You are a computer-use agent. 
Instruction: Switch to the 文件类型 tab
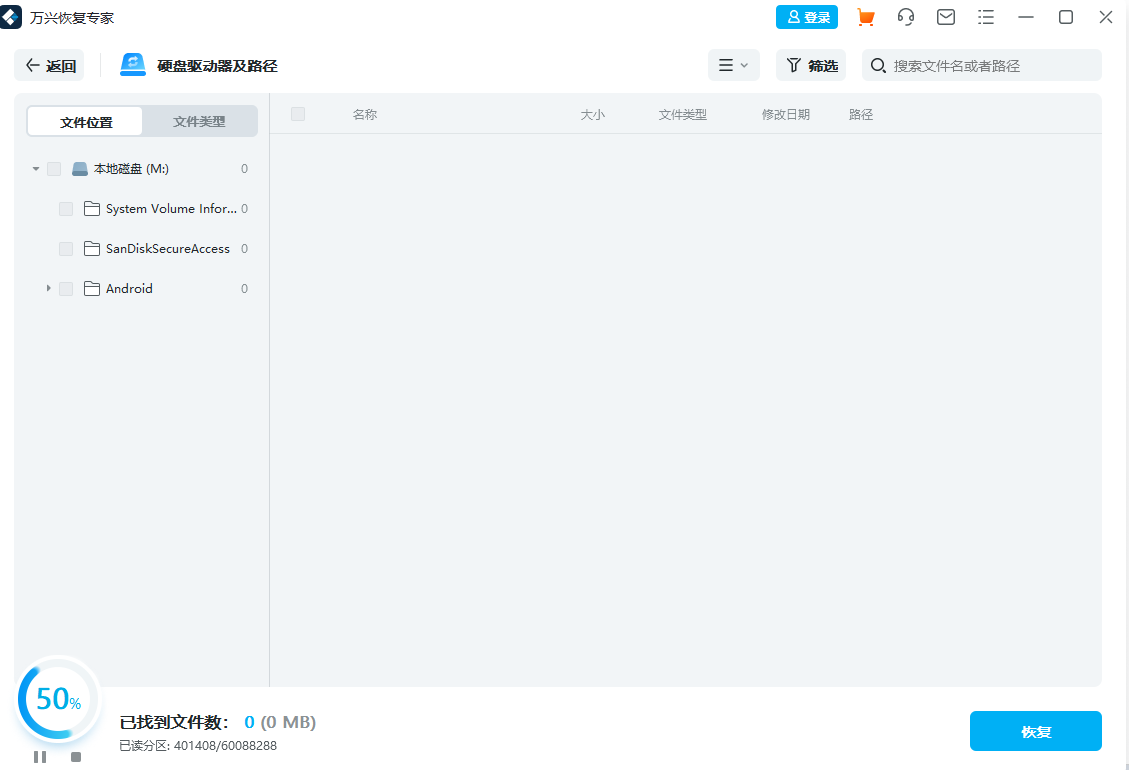point(199,120)
